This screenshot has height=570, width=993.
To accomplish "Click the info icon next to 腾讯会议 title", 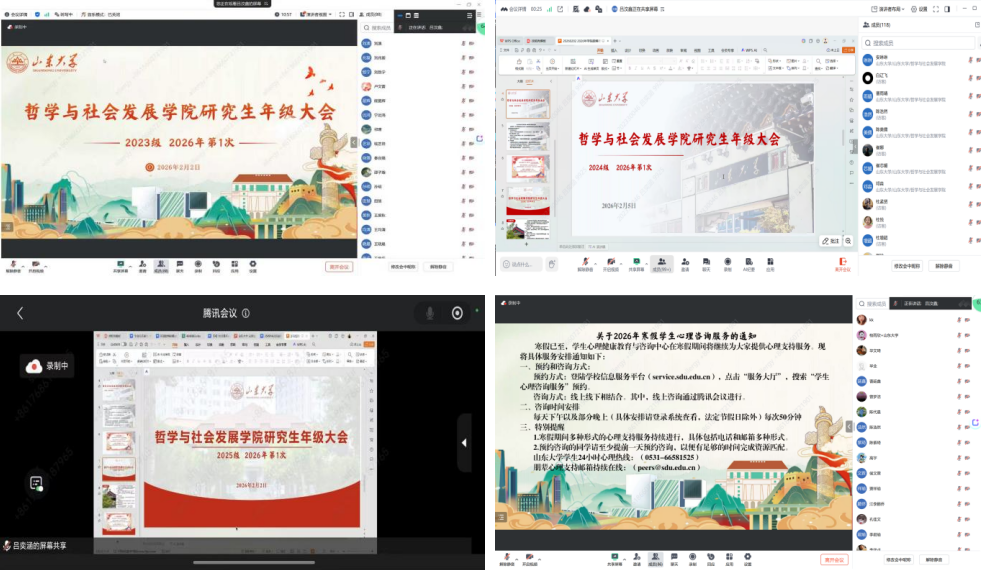I will [246, 313].
